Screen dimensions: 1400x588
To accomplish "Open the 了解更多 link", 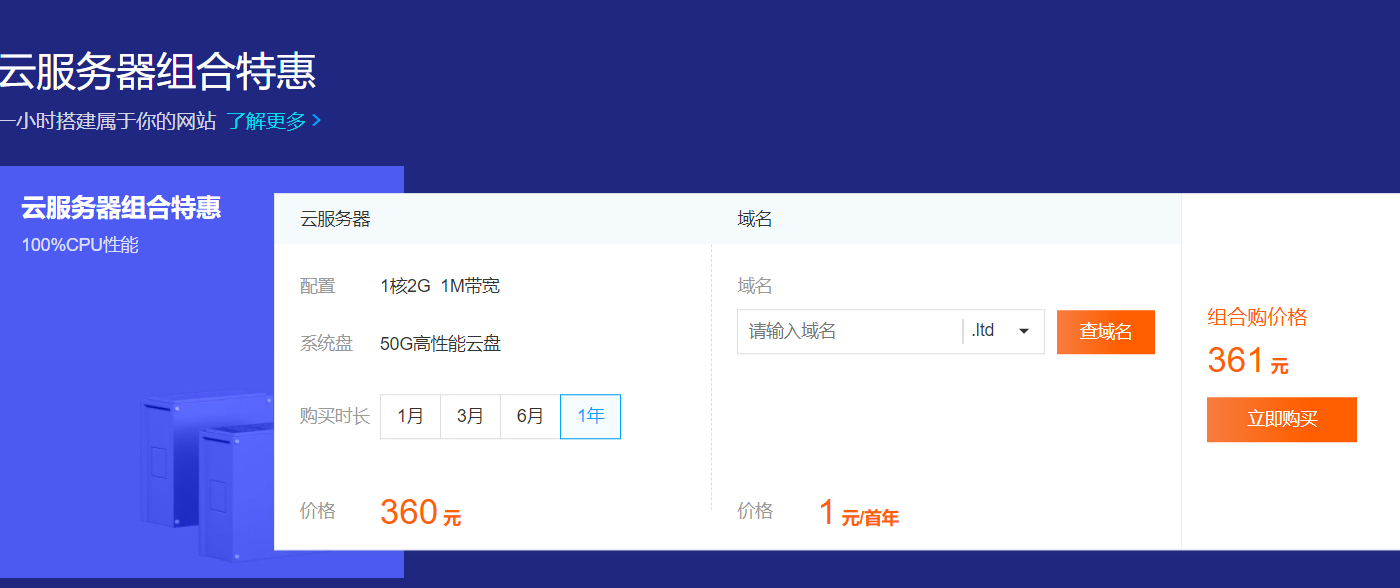I will coord(266,121).
